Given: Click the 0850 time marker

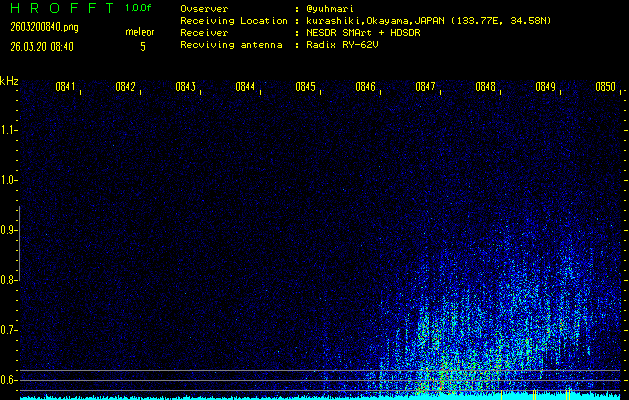Looking at the screenshot, I should 605,87.
